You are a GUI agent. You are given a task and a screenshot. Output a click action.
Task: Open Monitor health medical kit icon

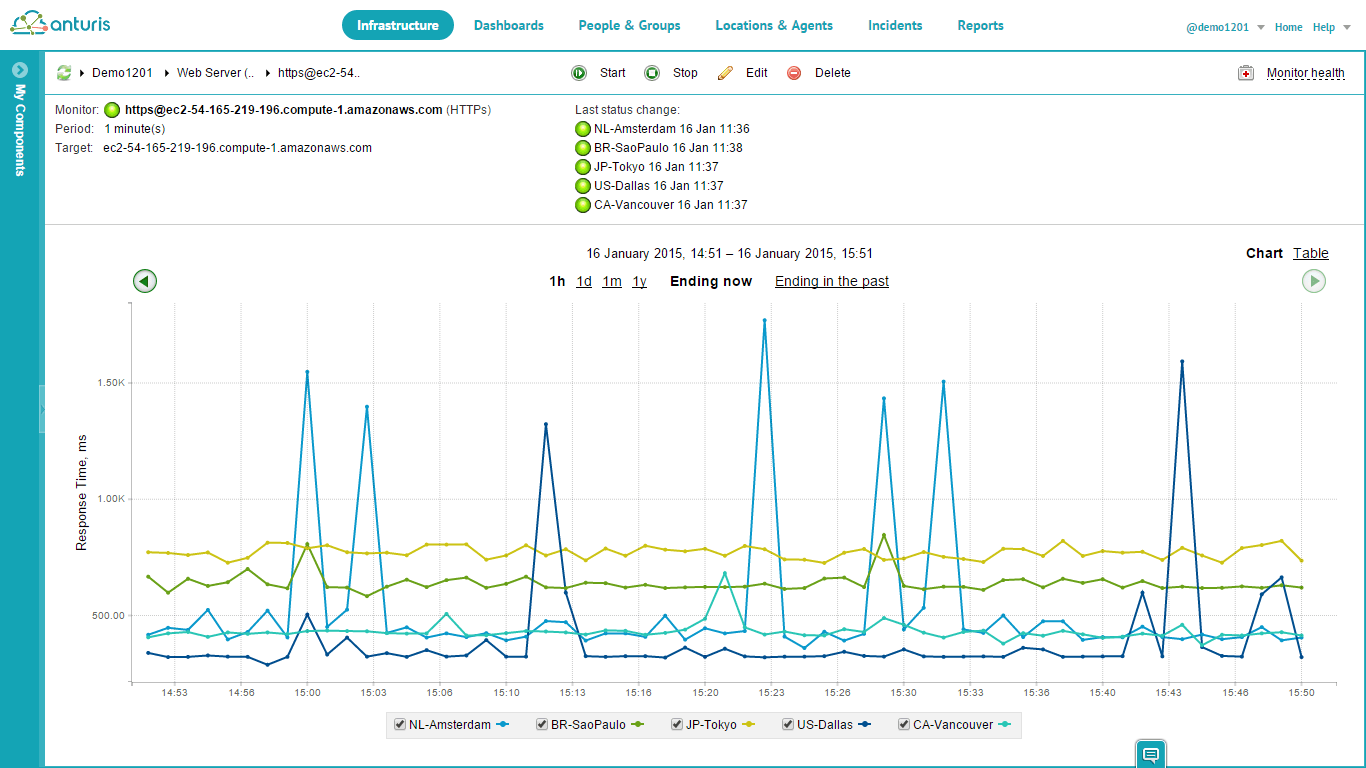click(x=1246, y=73)
